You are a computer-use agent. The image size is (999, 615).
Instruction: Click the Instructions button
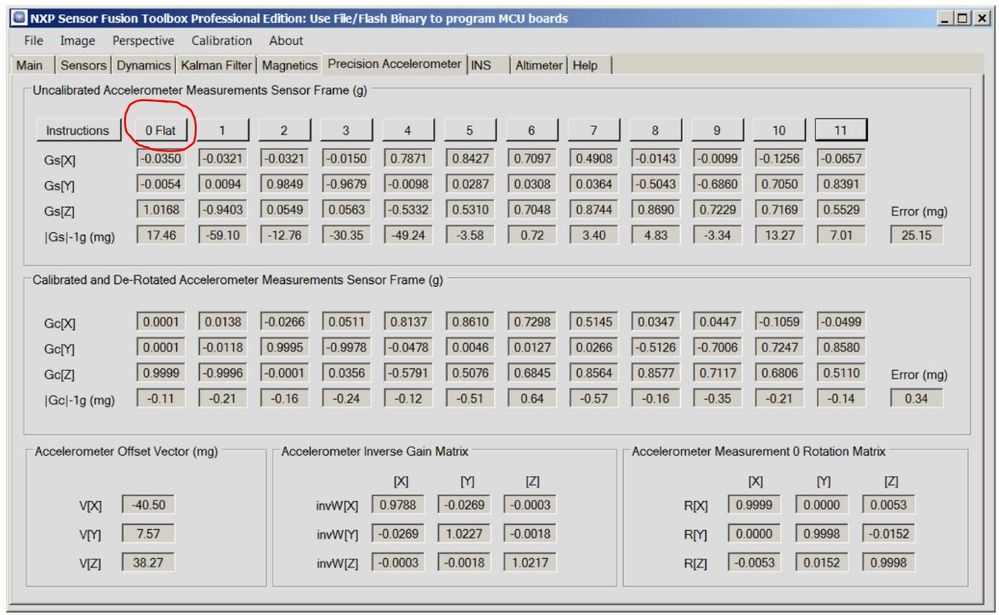click(78, 130)
